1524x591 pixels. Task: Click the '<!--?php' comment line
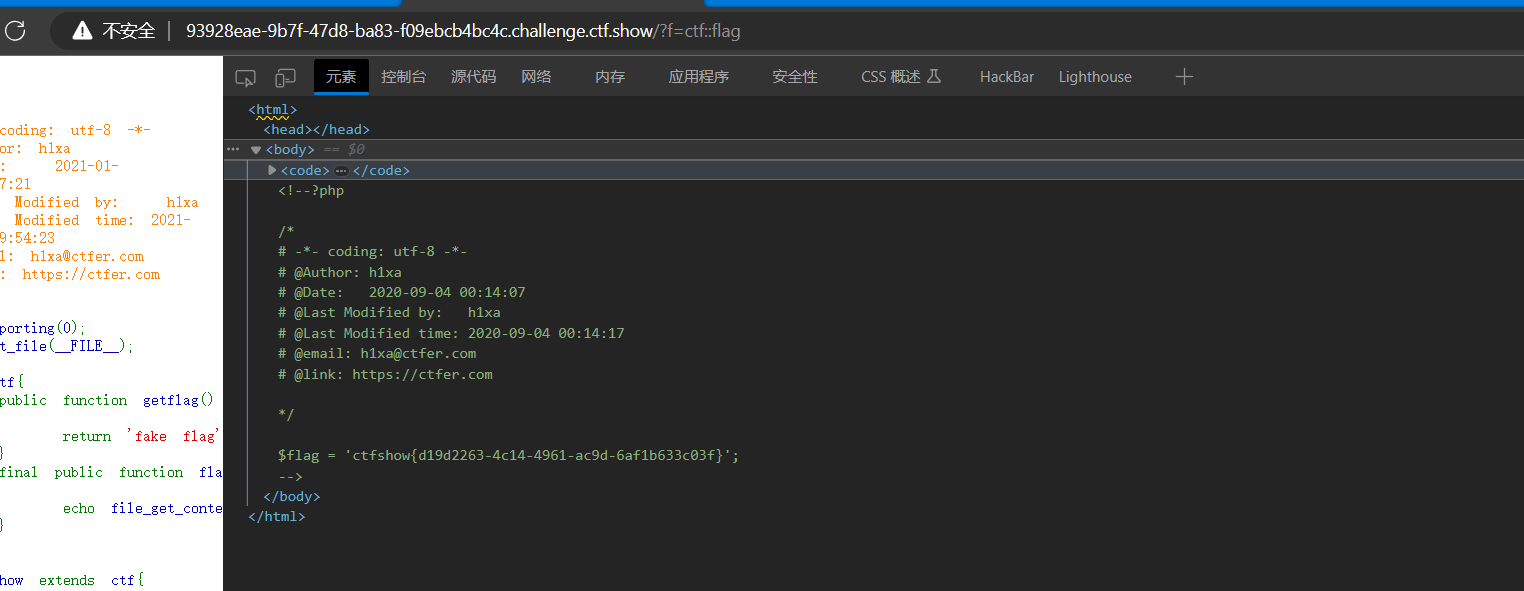311,190
